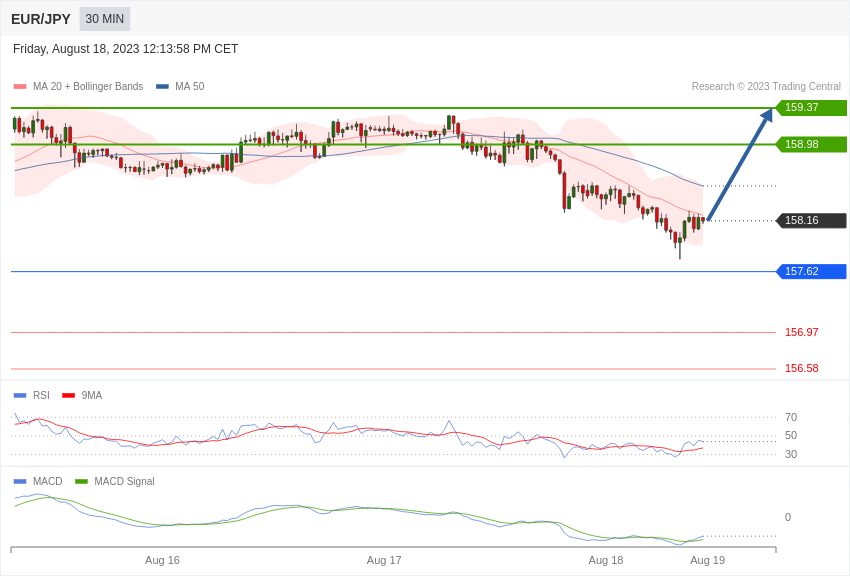
Task: Click the Aug 19 date label
Action: point(707,560)
